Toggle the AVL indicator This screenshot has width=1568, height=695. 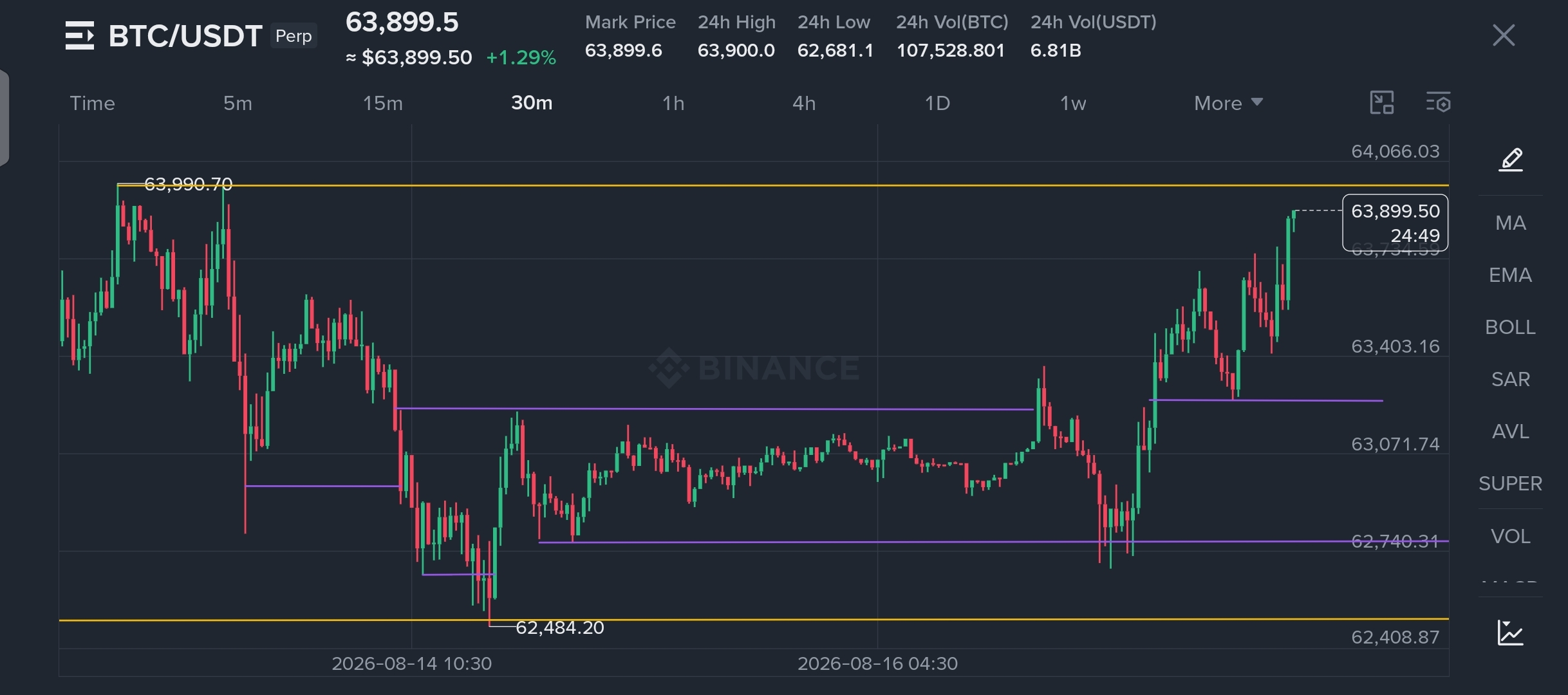point(1511,432)
